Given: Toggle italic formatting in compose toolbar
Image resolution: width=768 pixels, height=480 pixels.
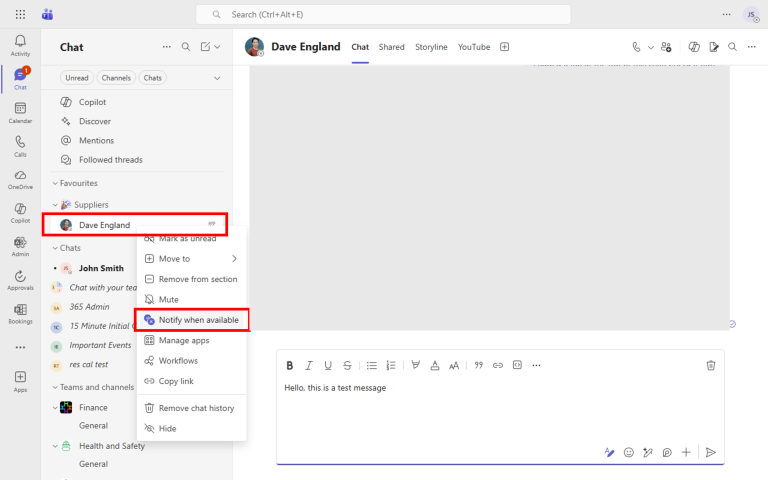Looking at the screenshot, I should [x=309, y=365].
